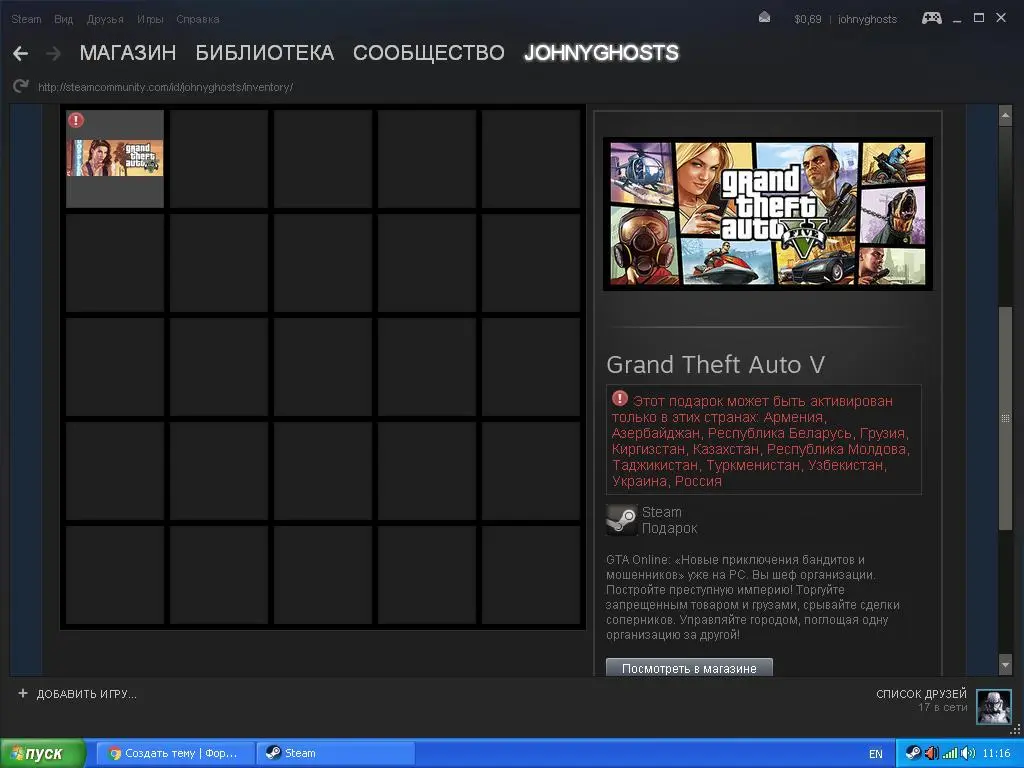Click the Посмотреть в магазине button

[689, 667]
